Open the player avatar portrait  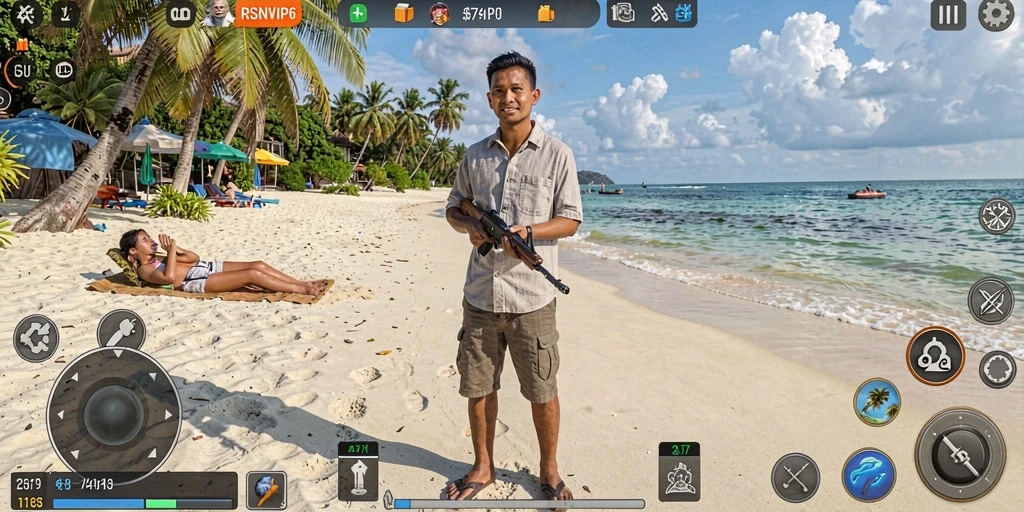[x=218, y=13]
